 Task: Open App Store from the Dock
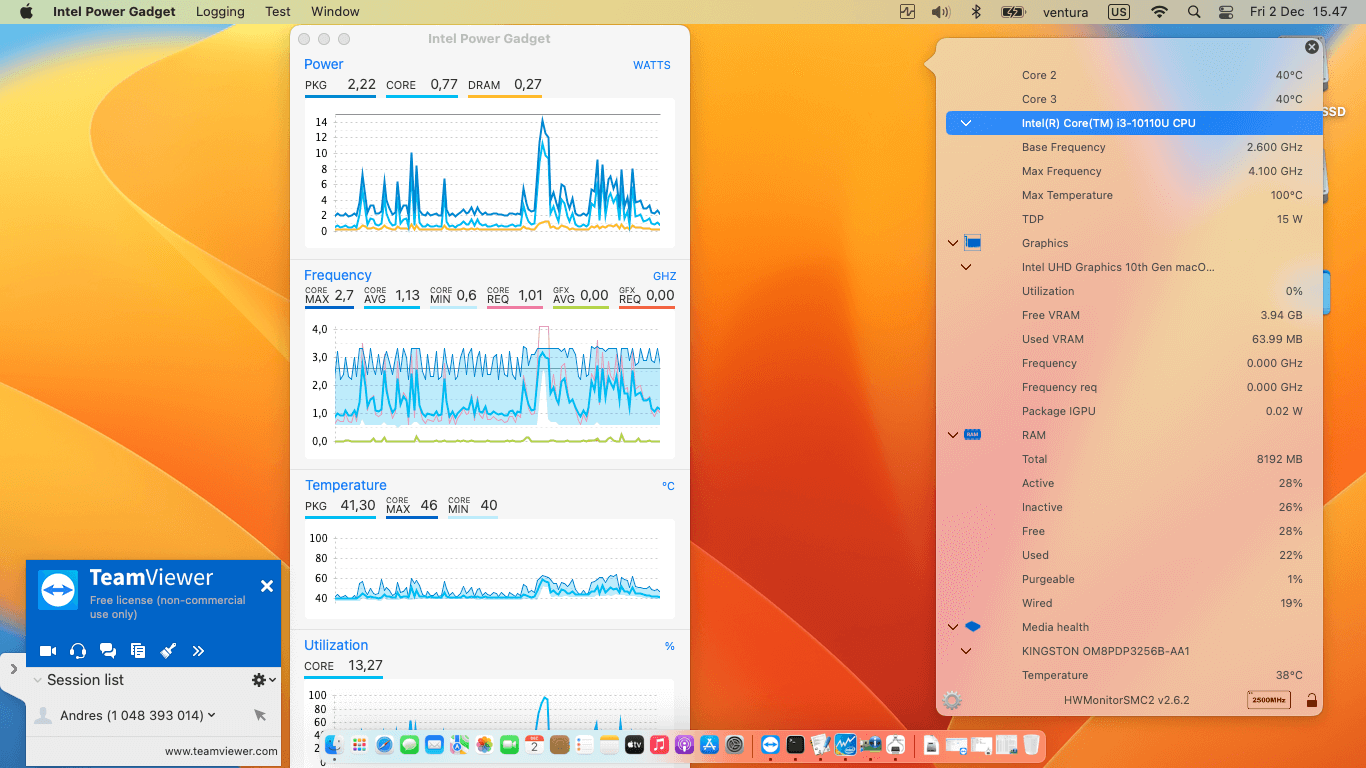click(710, 745)
